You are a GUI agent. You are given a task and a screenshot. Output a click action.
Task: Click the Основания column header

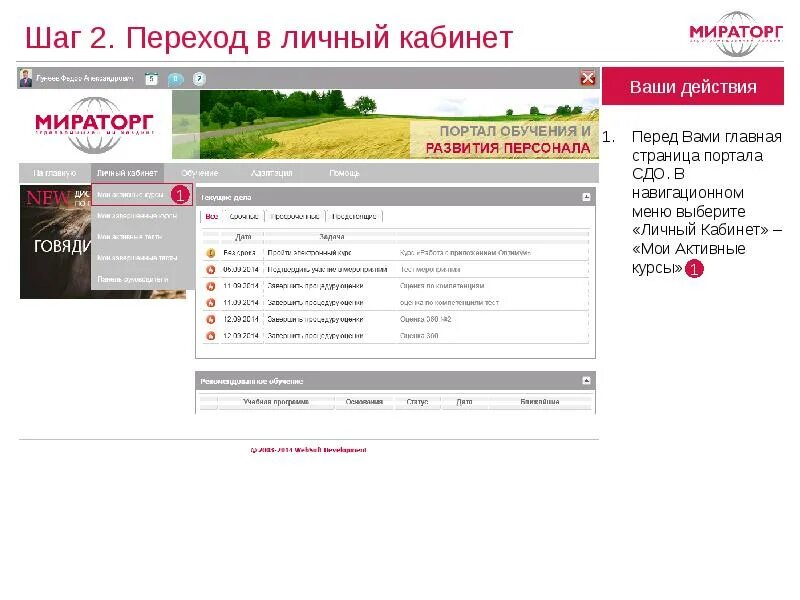click(x=364, y=402)
